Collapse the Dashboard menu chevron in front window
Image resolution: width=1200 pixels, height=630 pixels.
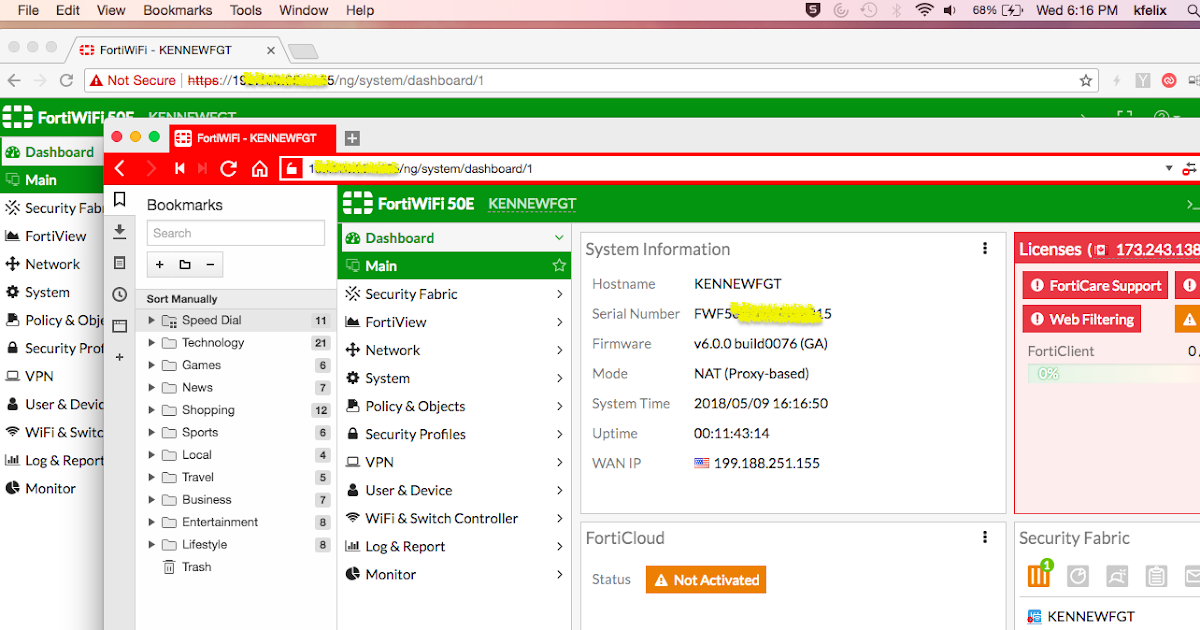coord(559,238)
